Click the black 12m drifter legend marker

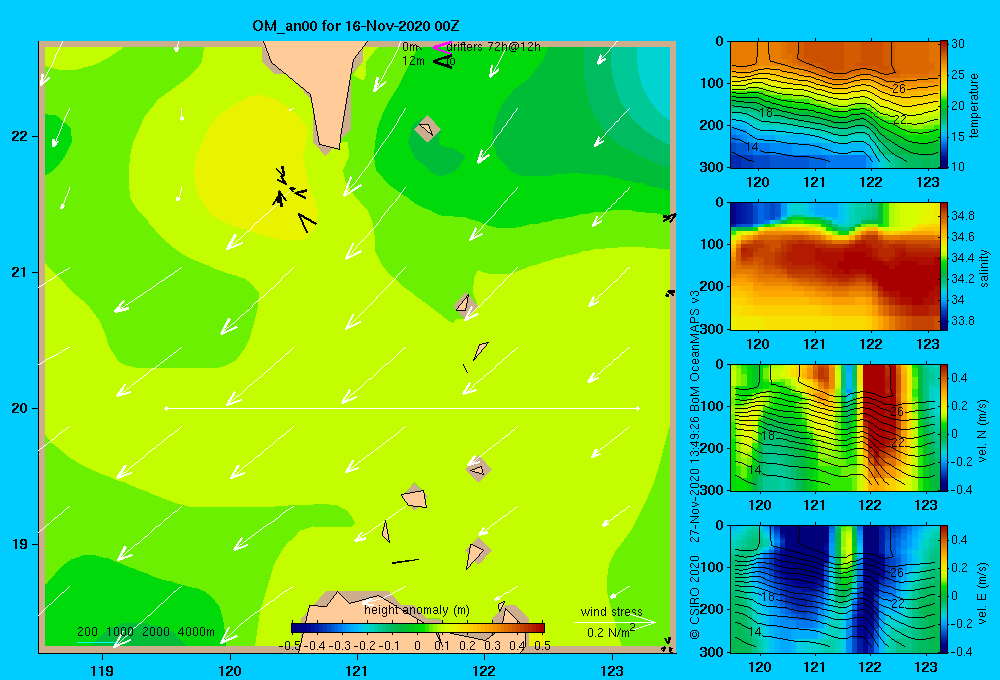point(443,61)
